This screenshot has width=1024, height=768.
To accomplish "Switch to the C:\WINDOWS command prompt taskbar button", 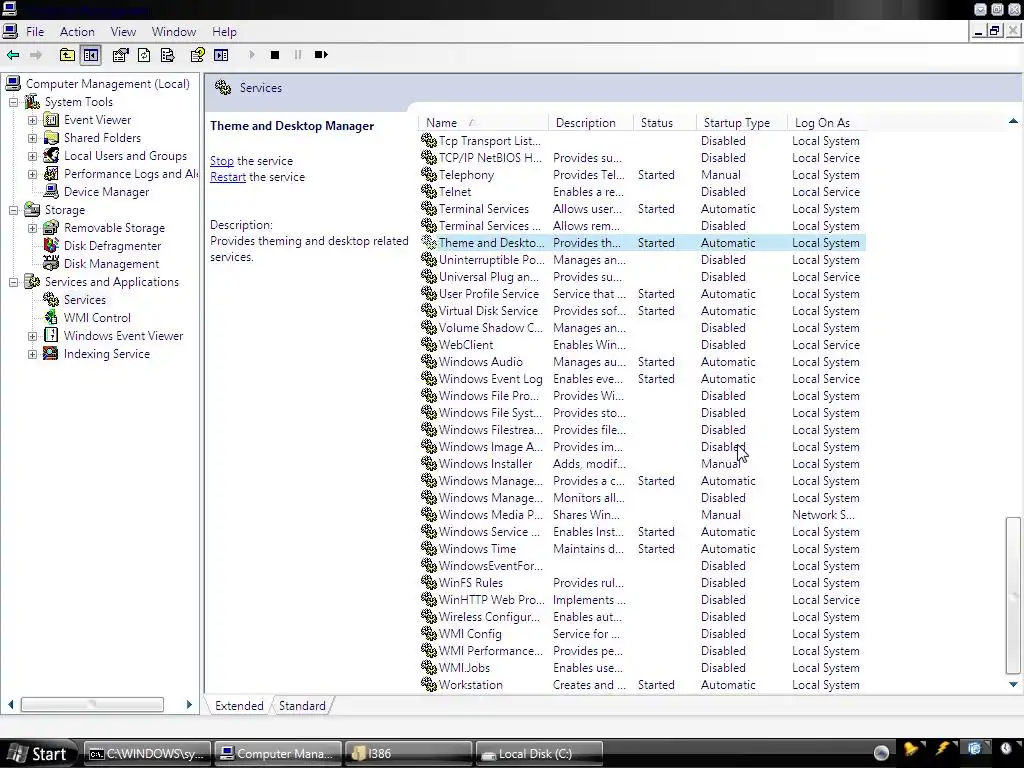I will point(148,754).
